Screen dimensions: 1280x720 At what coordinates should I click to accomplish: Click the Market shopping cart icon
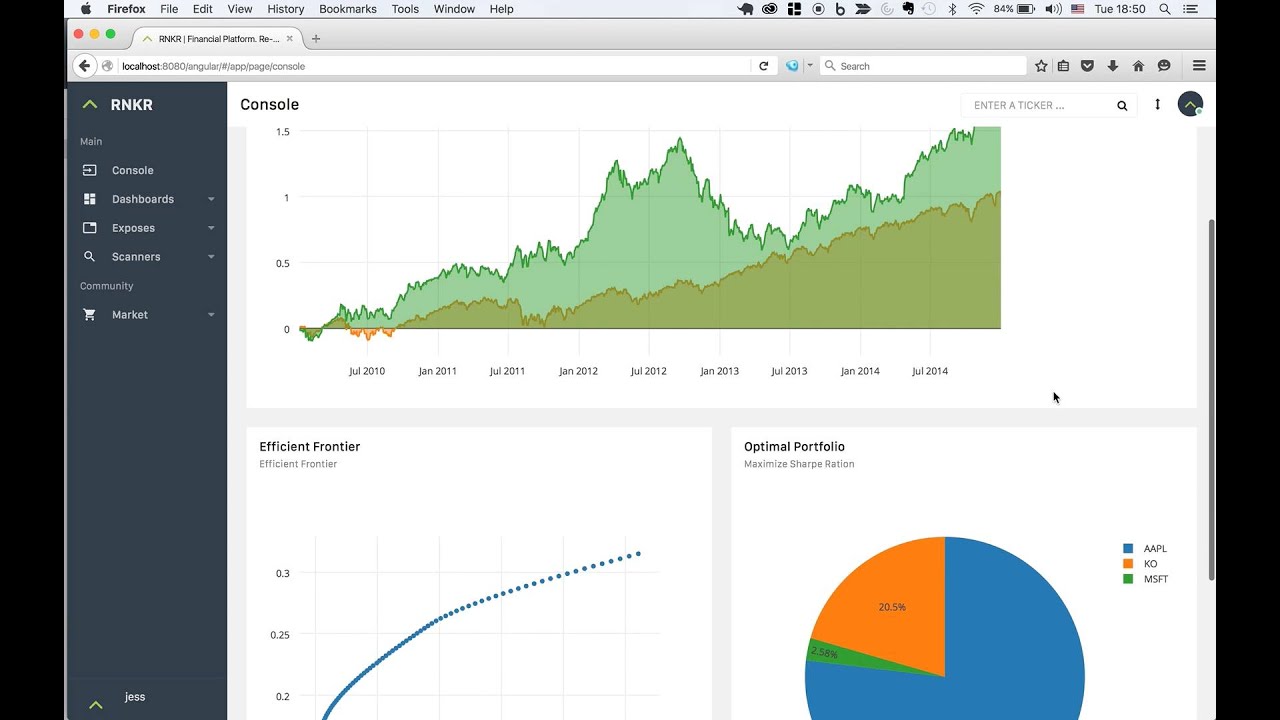[90, 315]
